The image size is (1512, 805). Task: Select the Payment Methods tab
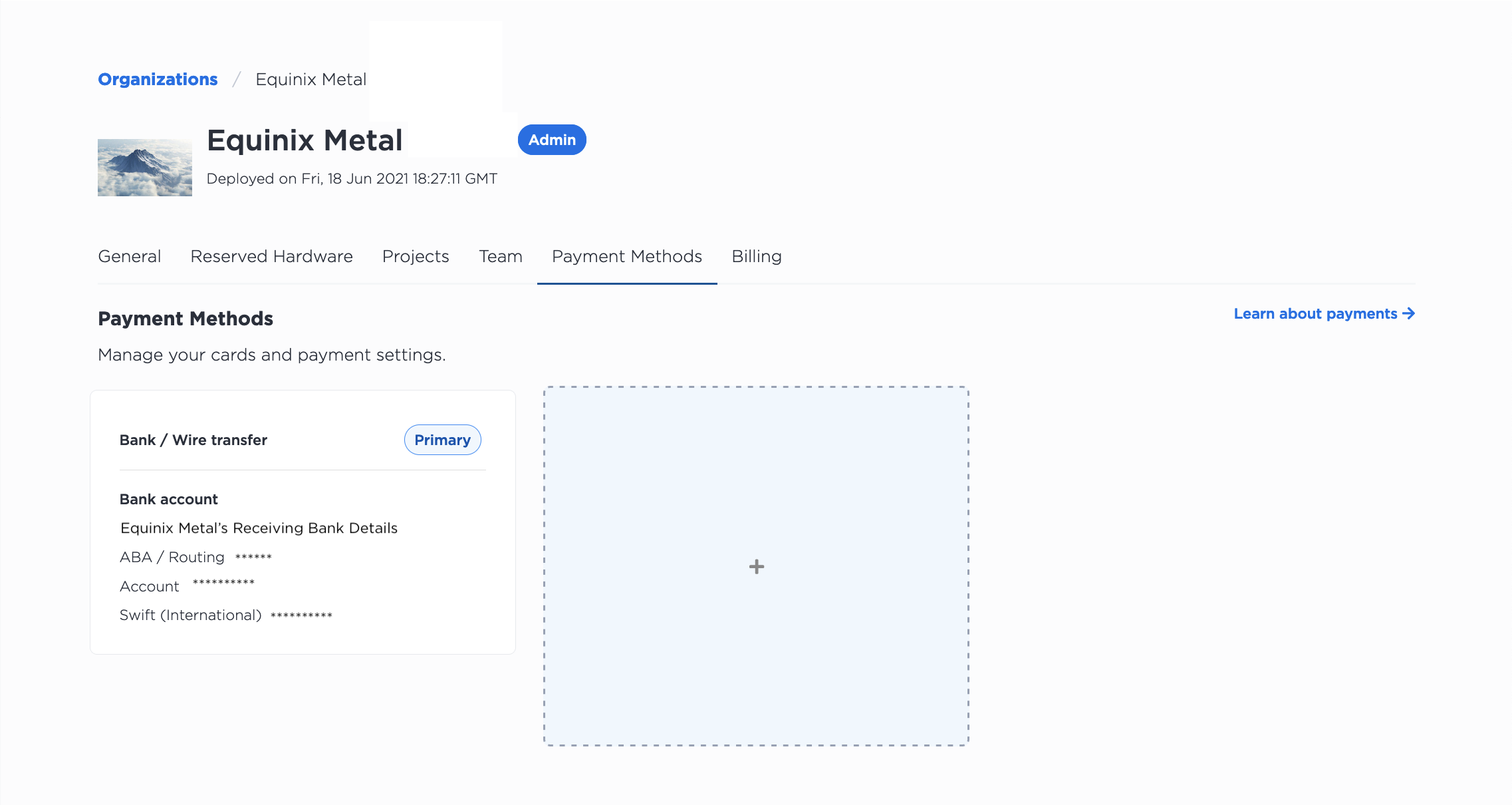(x=626, y=257)
